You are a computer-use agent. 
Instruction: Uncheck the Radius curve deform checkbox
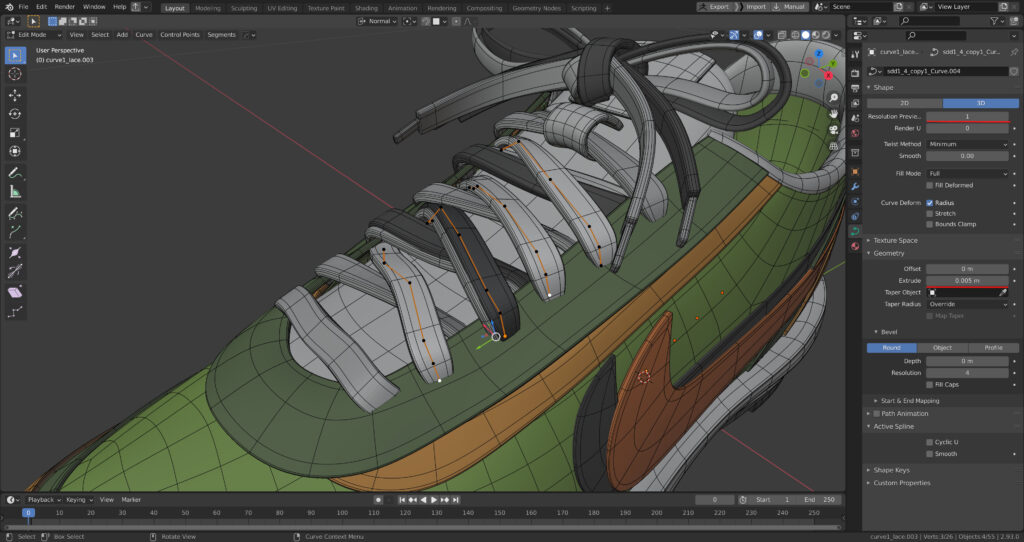tap(929, 203)
